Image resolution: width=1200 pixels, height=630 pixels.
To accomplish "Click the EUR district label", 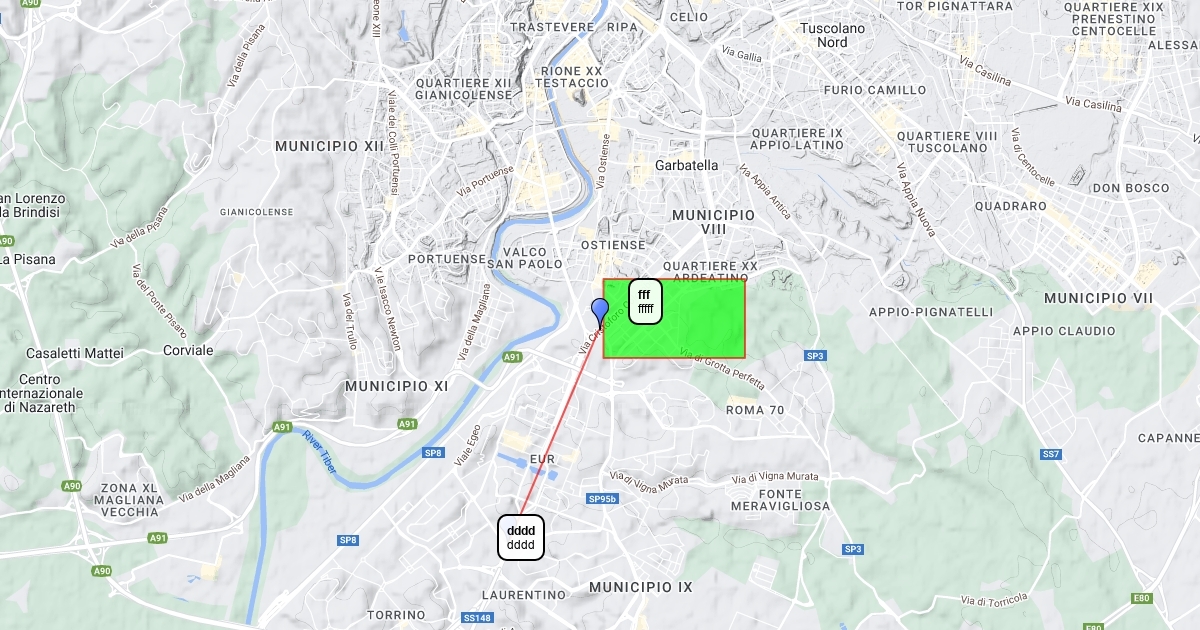I will 541,460.
